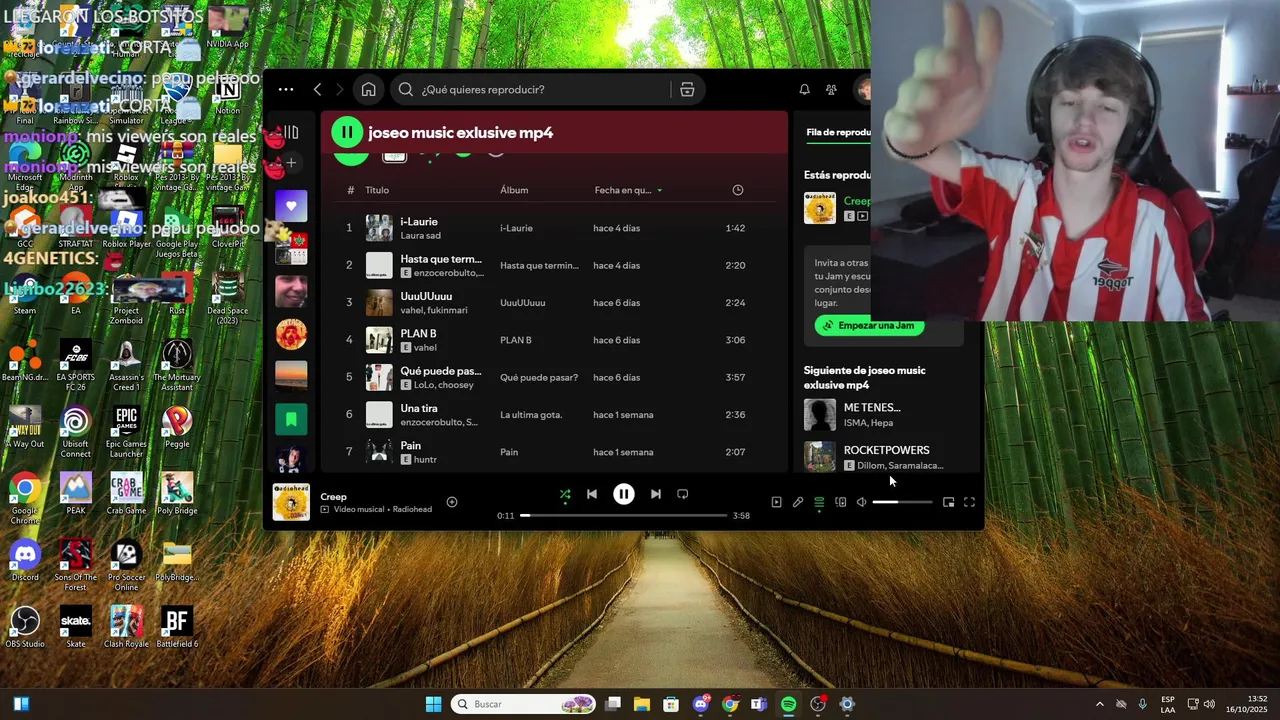
Task: Open Steam desktop shortcut
Action: point(25,292)
